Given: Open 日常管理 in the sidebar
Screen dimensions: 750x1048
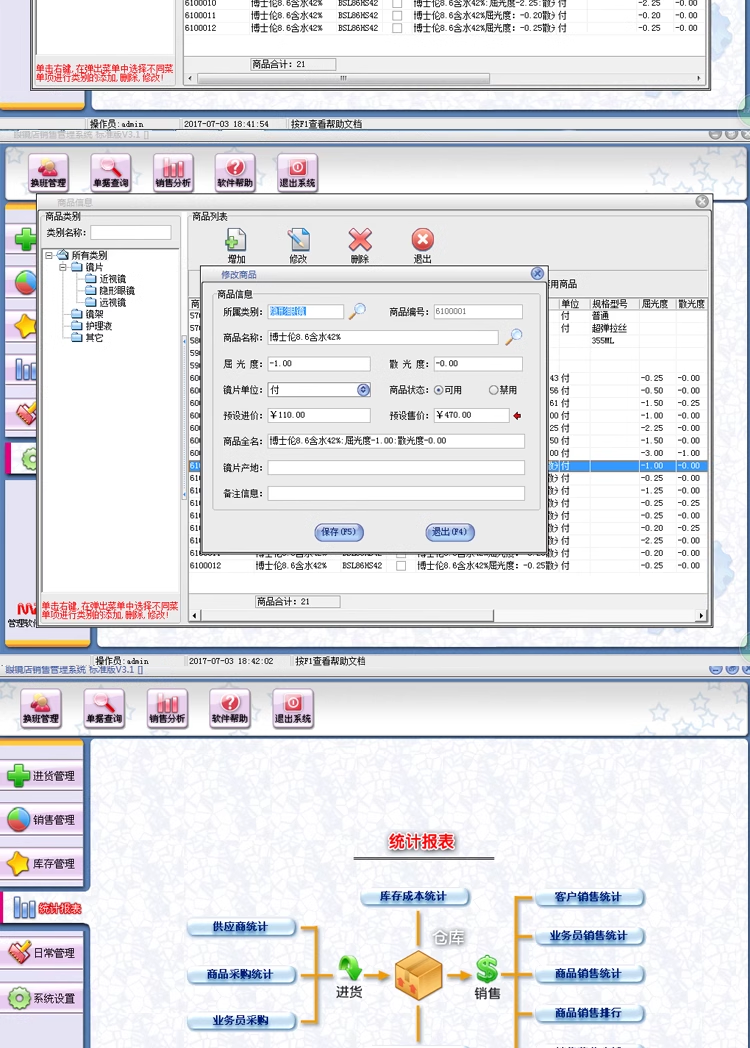Looking at the screenshot, I should coord(41,953).
